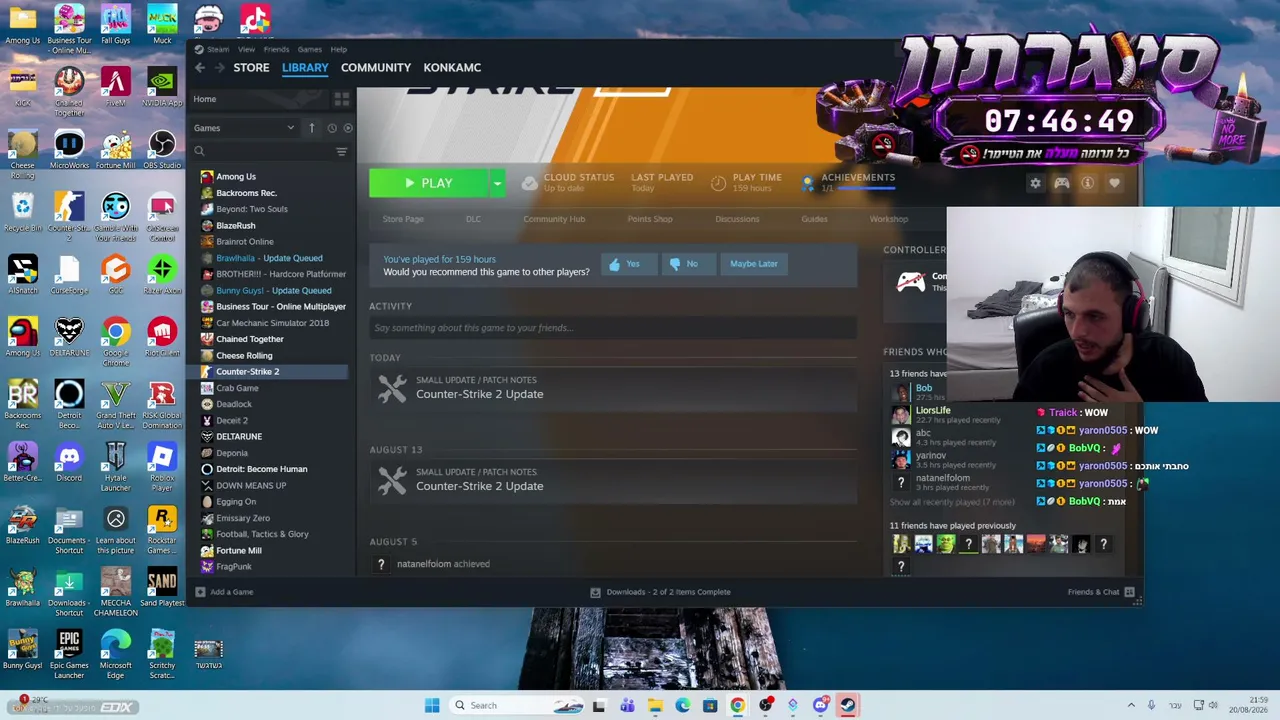Switch to the COMMUNITY tab
This screenshot has height=720, width=1280.
coord(376,67)
